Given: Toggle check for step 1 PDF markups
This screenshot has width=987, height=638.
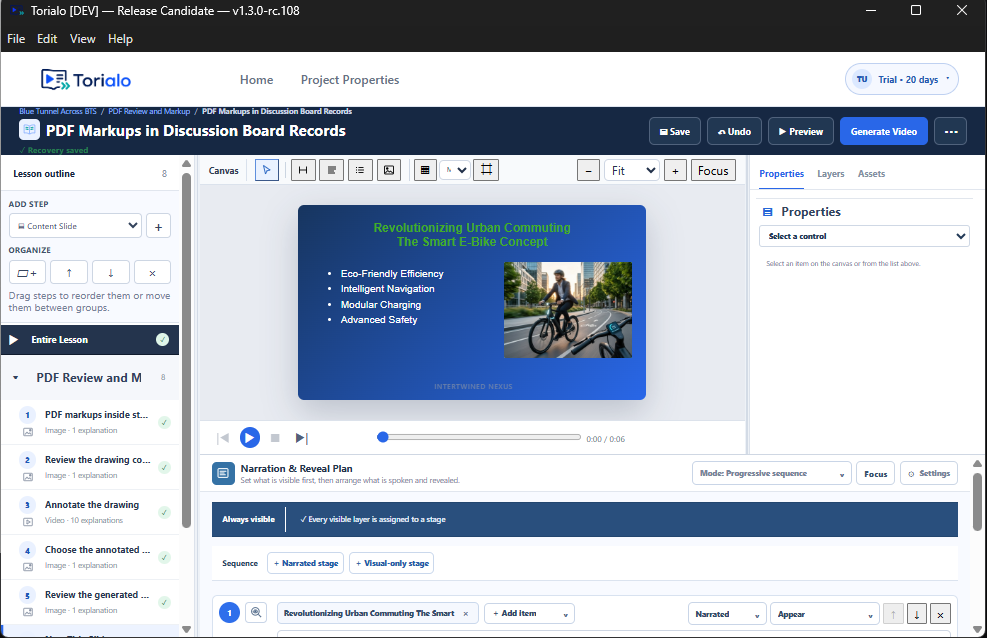Looking at the screenshot, I should (164, 422).
